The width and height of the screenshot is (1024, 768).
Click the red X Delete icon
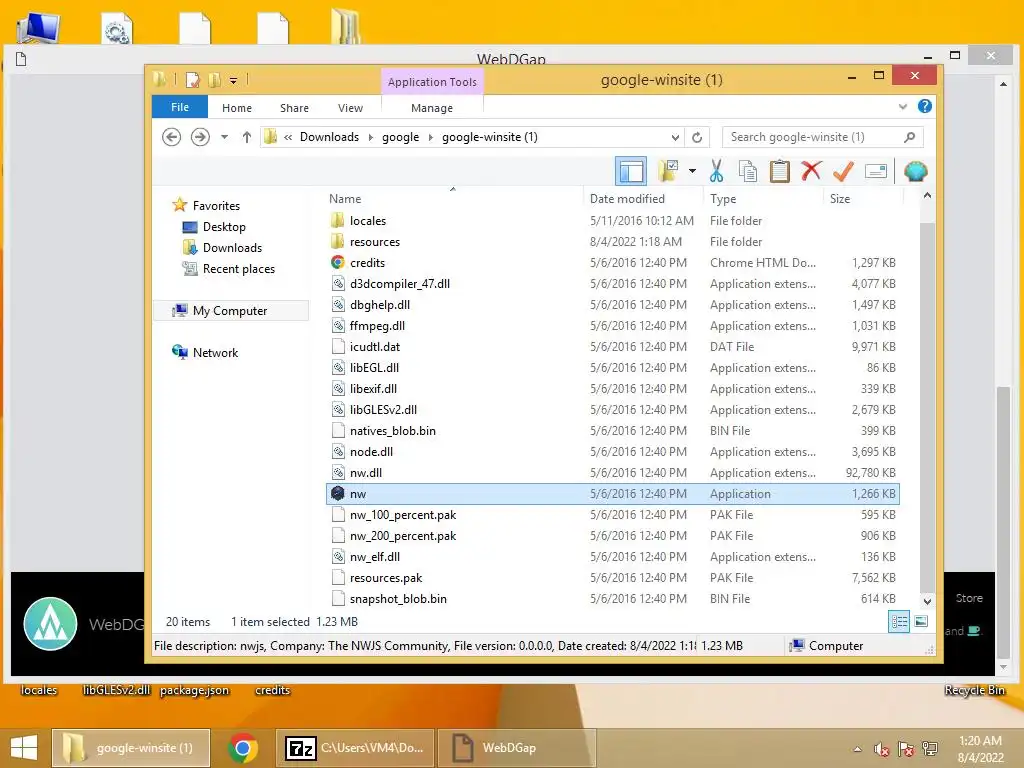click(x=811, y=171)
